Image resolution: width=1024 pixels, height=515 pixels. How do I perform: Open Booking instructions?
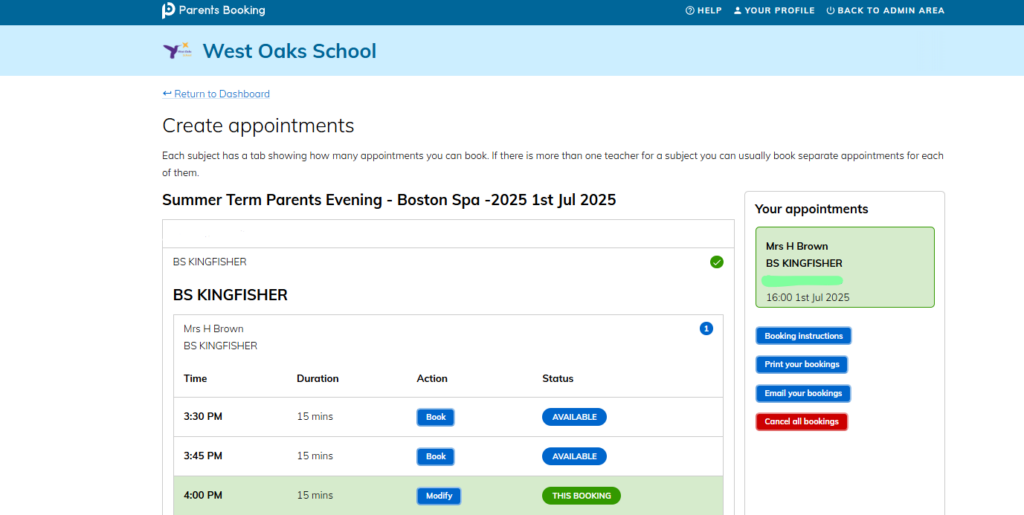click(x=803, y=336)
